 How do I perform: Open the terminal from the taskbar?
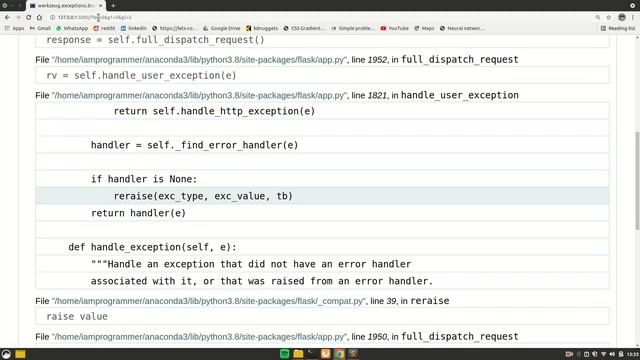[x=312, y=354]
